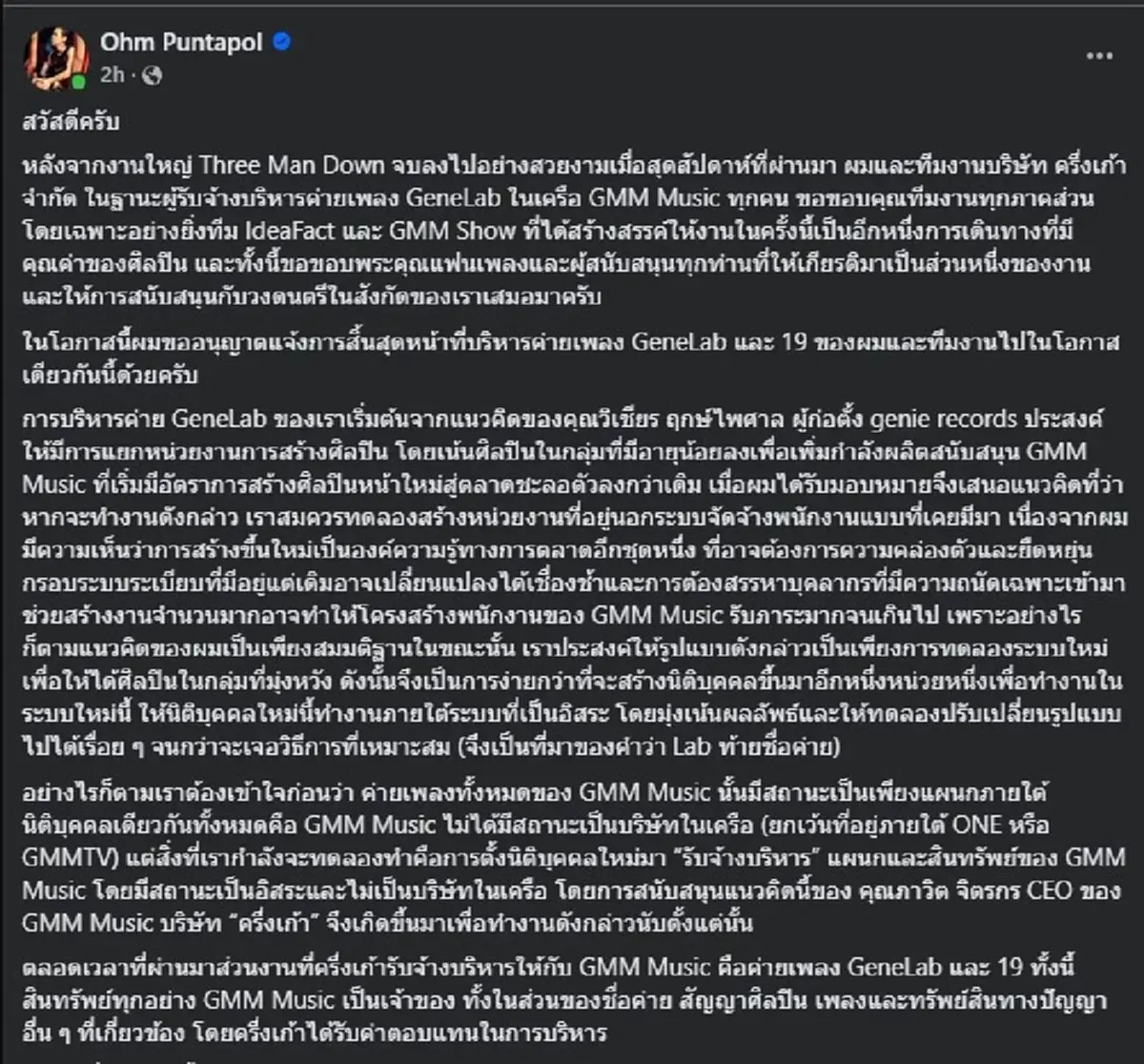Open the full post via the 2h timestamp
Image resolution: width=1144 pixels, height=1064 pixels.
pos(114,74)
